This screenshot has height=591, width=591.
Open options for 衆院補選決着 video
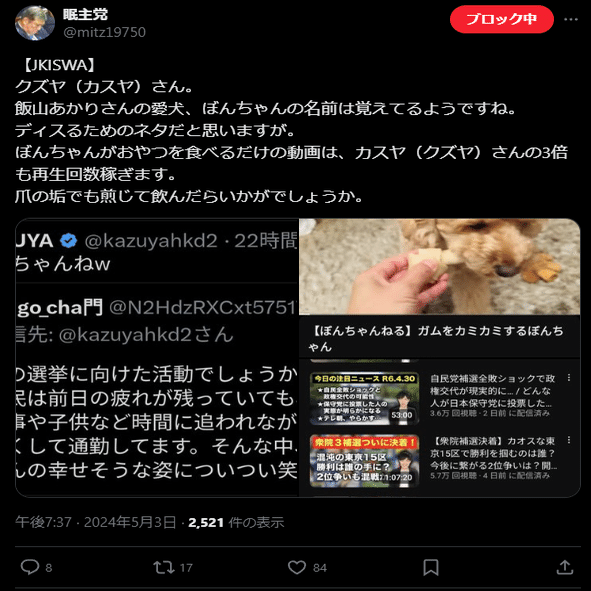569,440
